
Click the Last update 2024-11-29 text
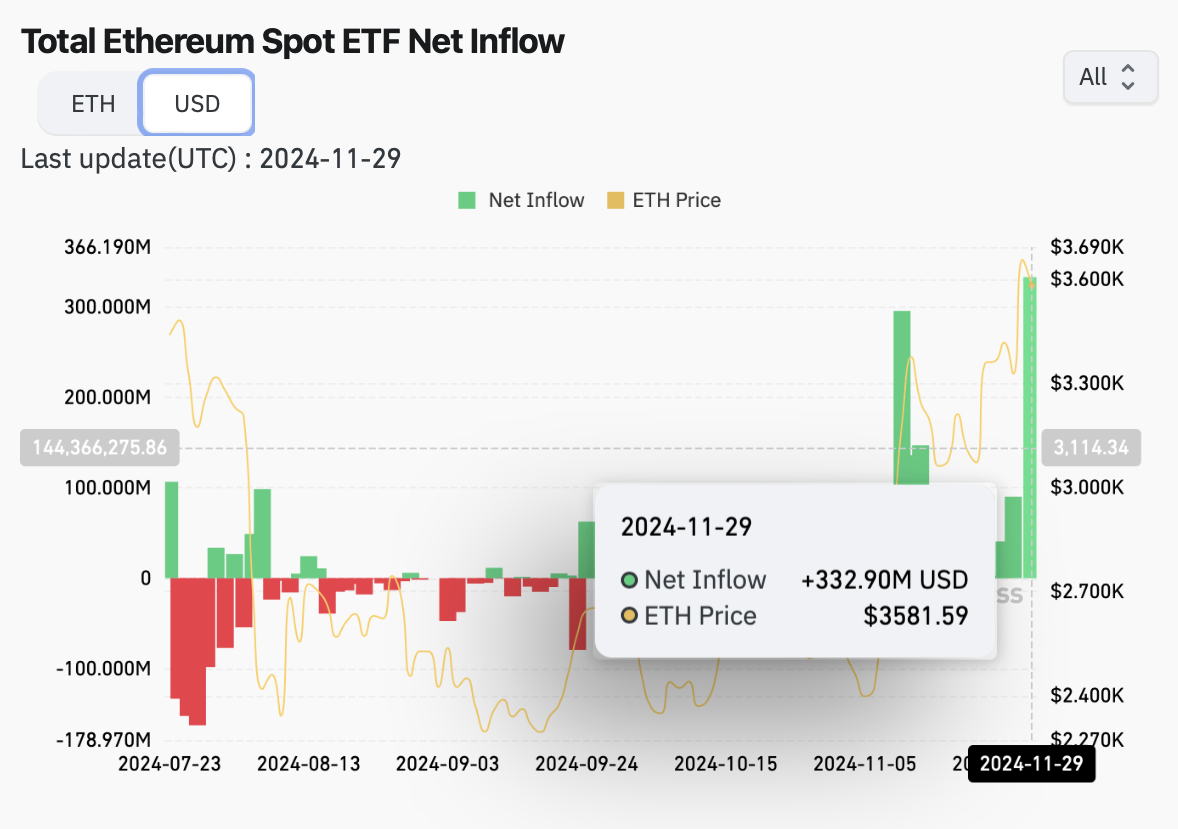(x=210, y=158)
